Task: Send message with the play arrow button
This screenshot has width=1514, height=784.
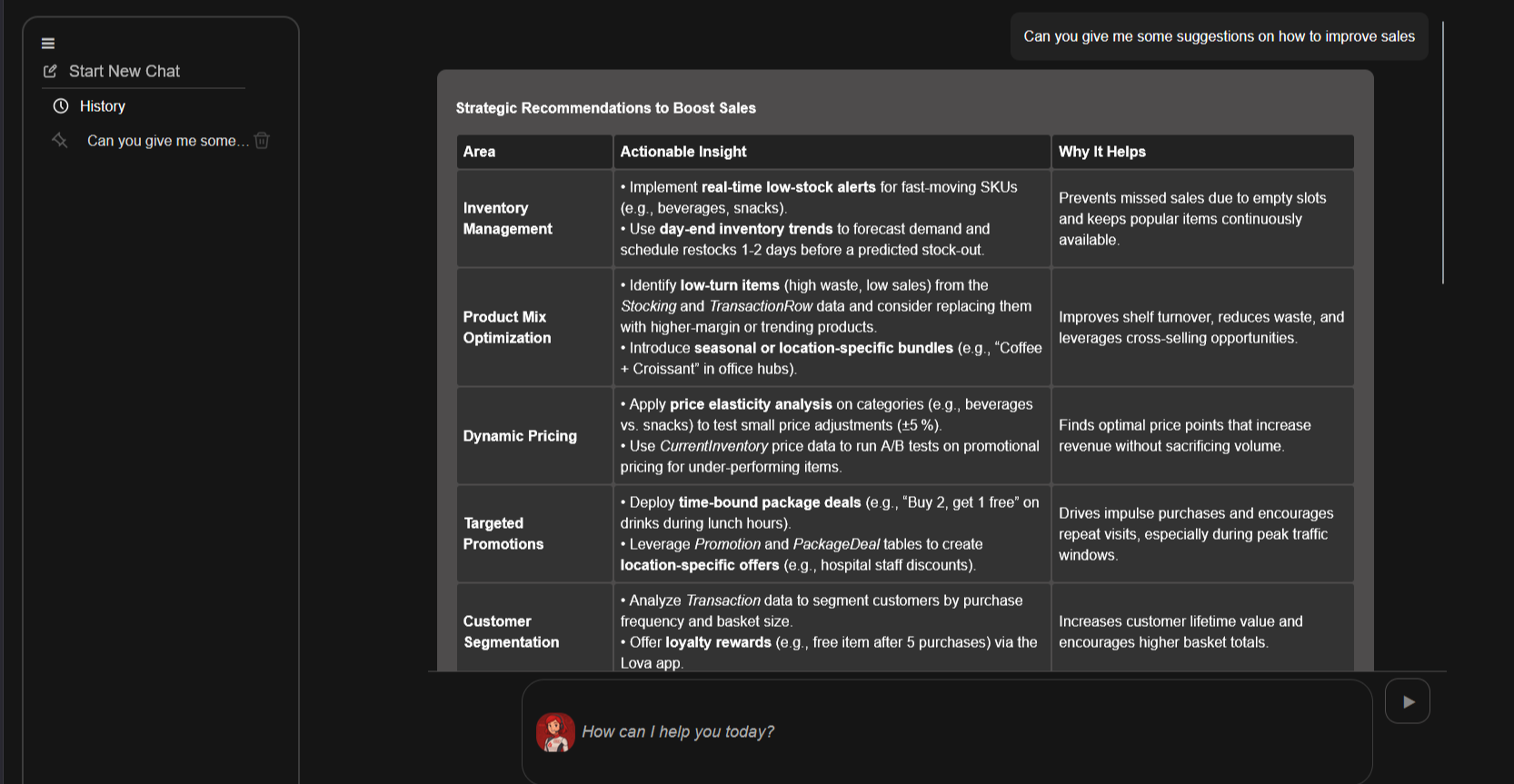Action: coord(1408,701)
